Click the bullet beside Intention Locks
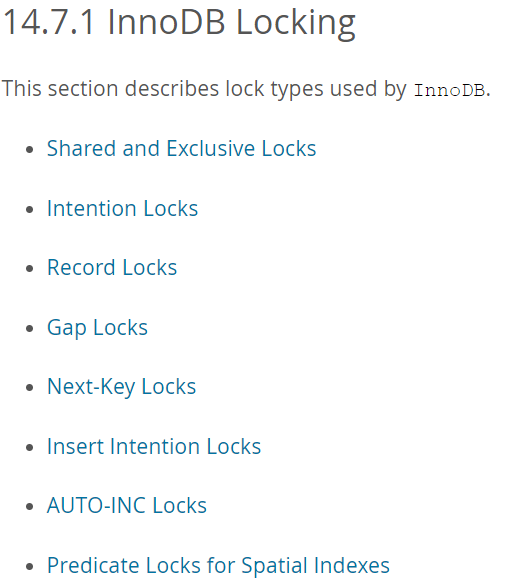510x579 pixels. [x=30, y=209]
